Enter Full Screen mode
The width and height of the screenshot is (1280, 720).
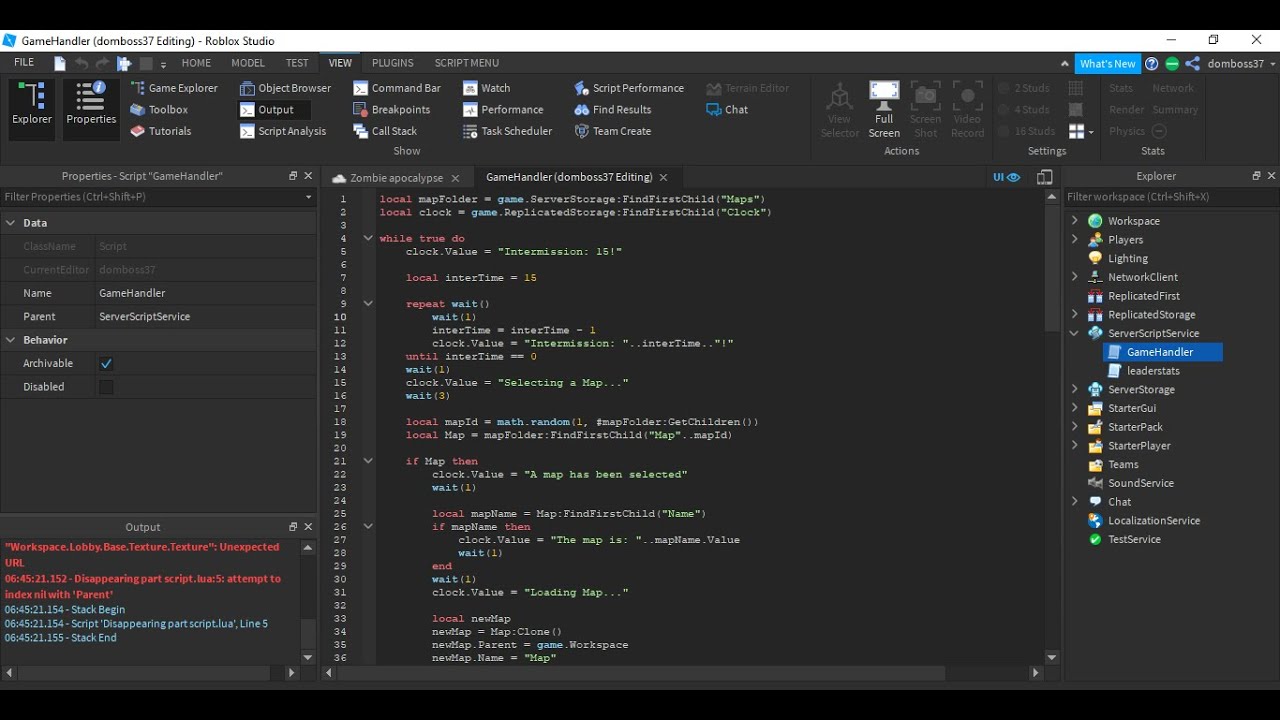[x=884, y=109]
